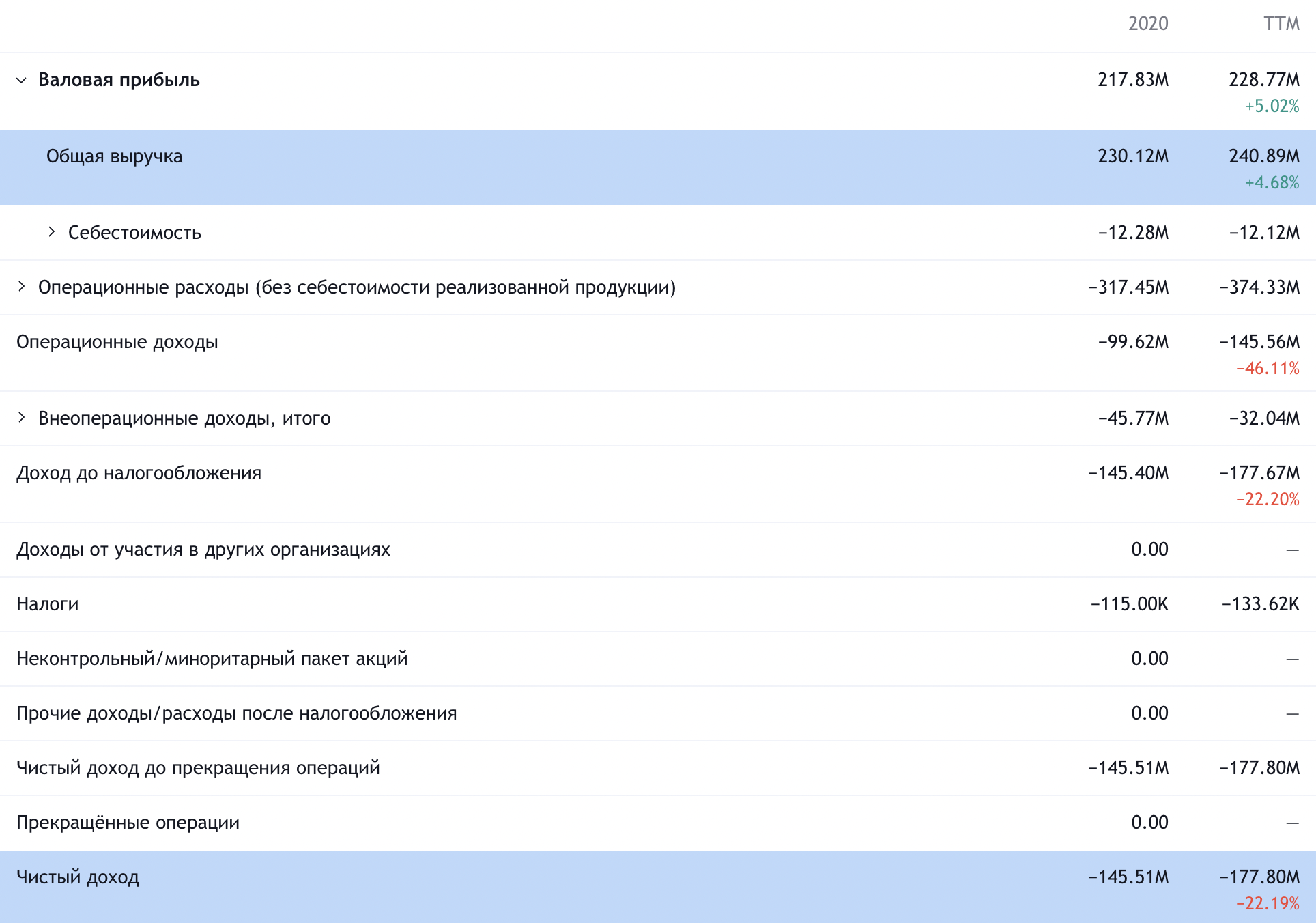Image resolution: width=1316 pixels, height=923 pixels.
Task: Click Неконтрольный/миноритарный пакет акций label
Action: (x=212, y=659)
